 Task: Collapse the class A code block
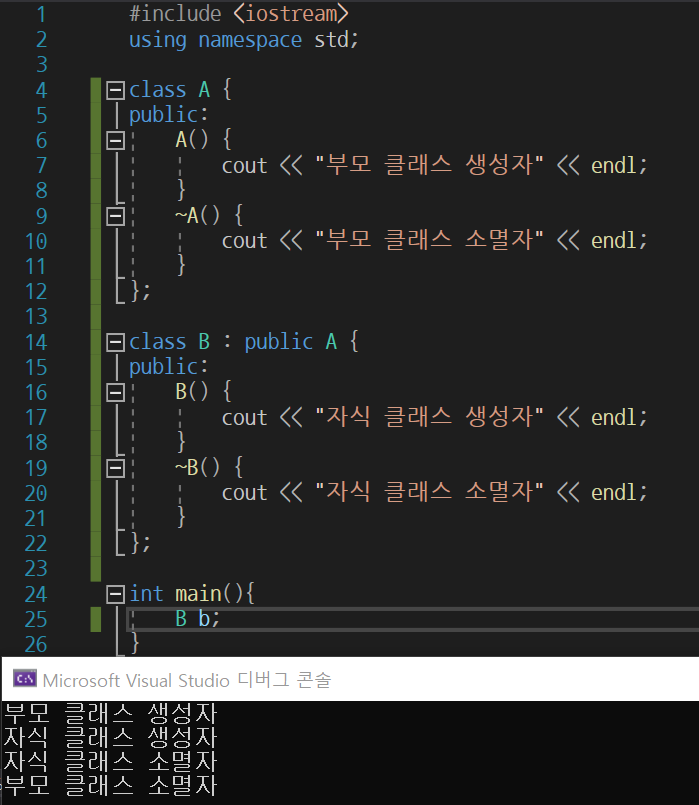[115, 90]
